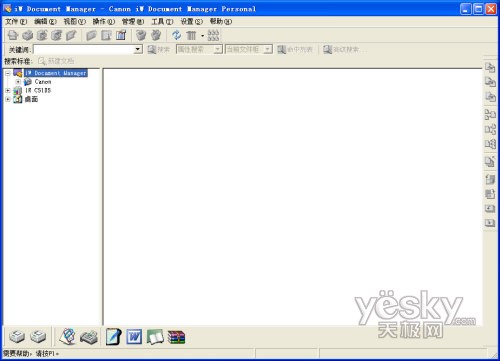
Task: Select the iW Document Manager root item
Action: pos(56,73)
